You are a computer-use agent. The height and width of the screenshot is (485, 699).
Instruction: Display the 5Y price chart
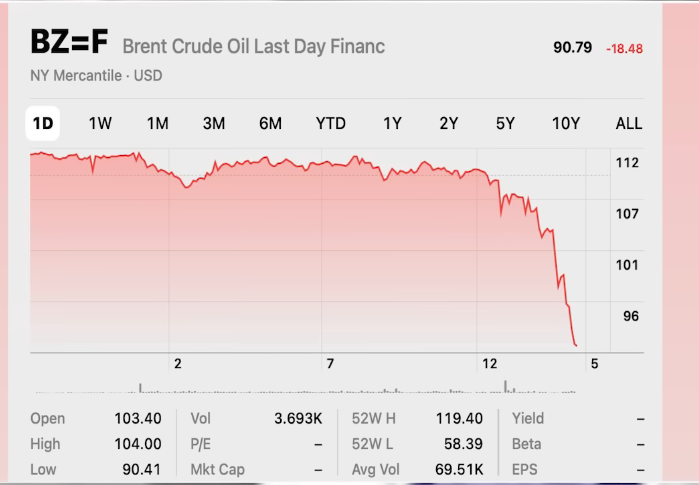(505, 124)
